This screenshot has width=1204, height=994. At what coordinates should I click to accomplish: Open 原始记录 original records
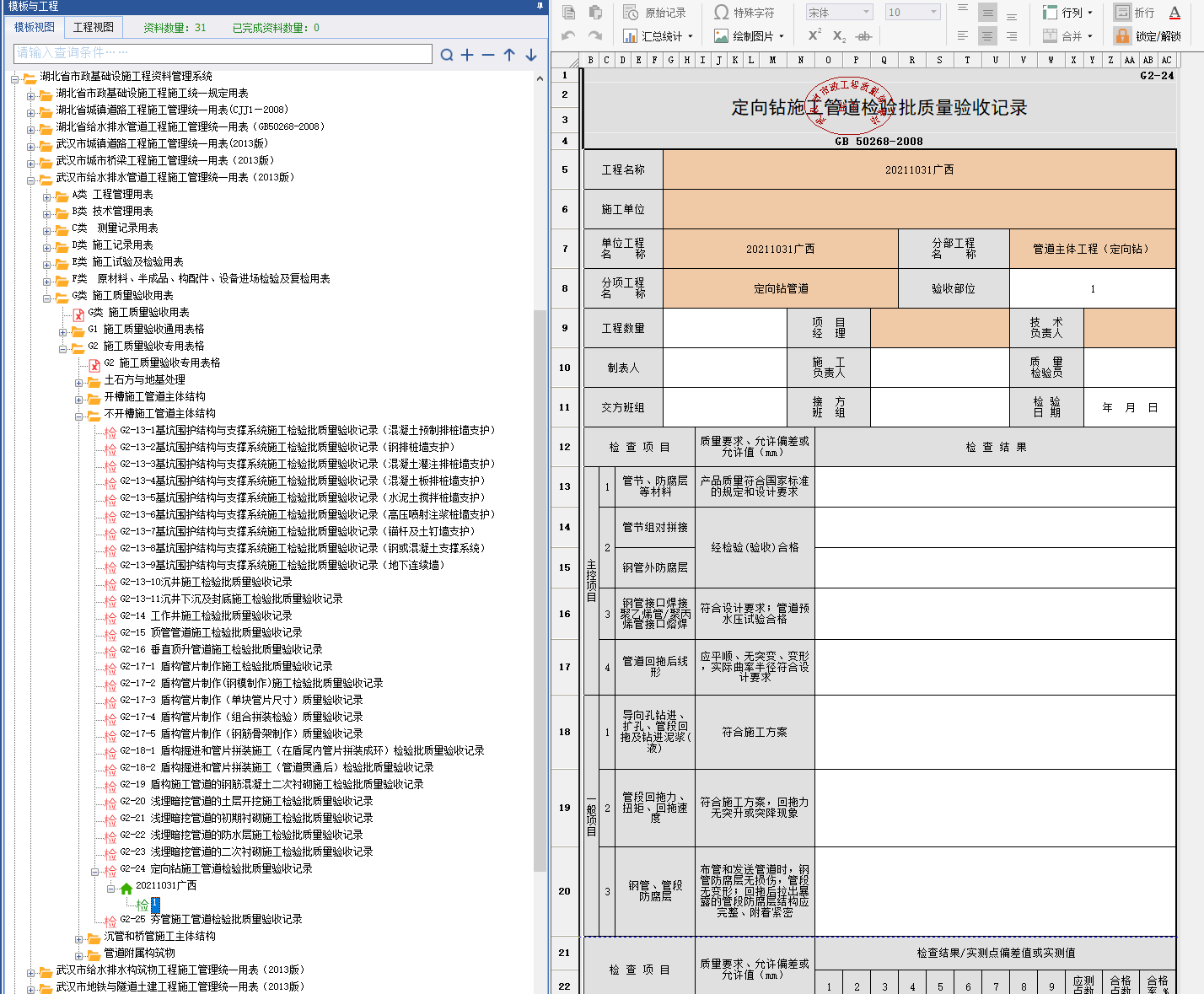[655, 13]
